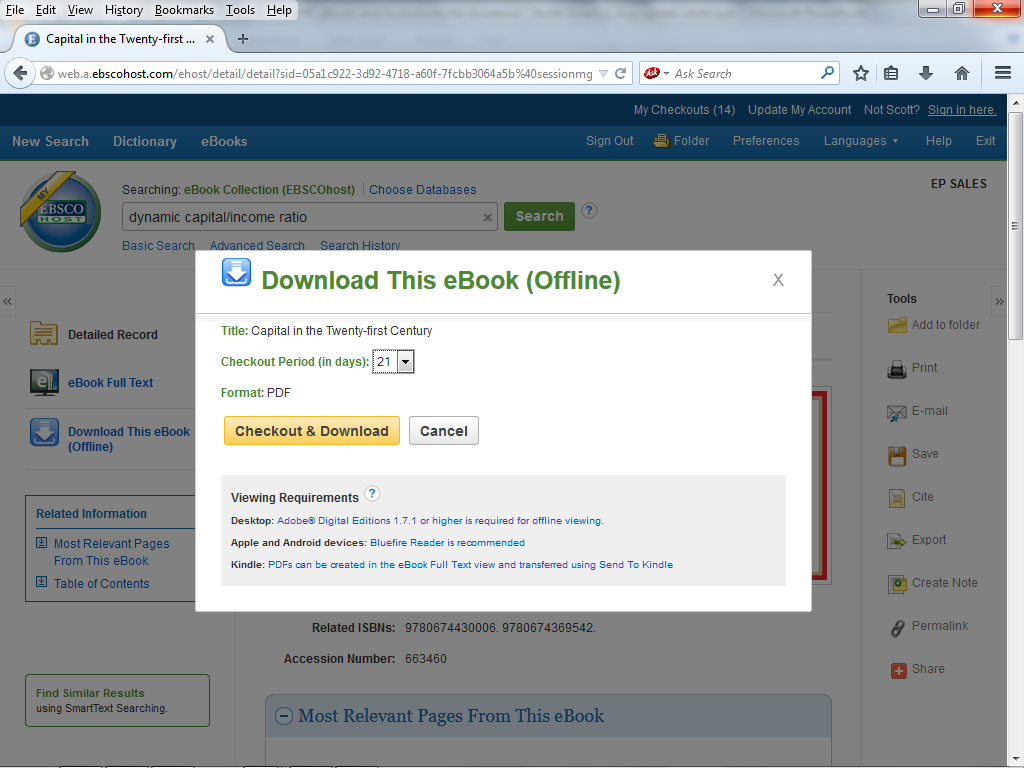
Task: Click the reload page icon
Action: click(621, 73)
